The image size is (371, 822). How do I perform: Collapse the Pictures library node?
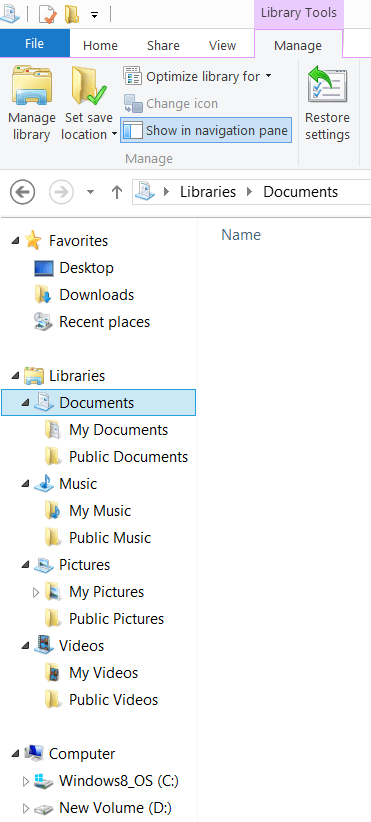[x=26, y=565]
